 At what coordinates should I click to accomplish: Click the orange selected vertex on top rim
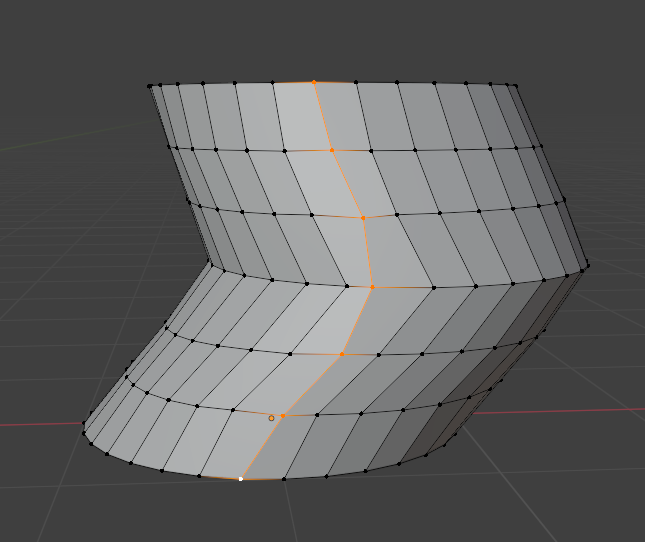314,82
